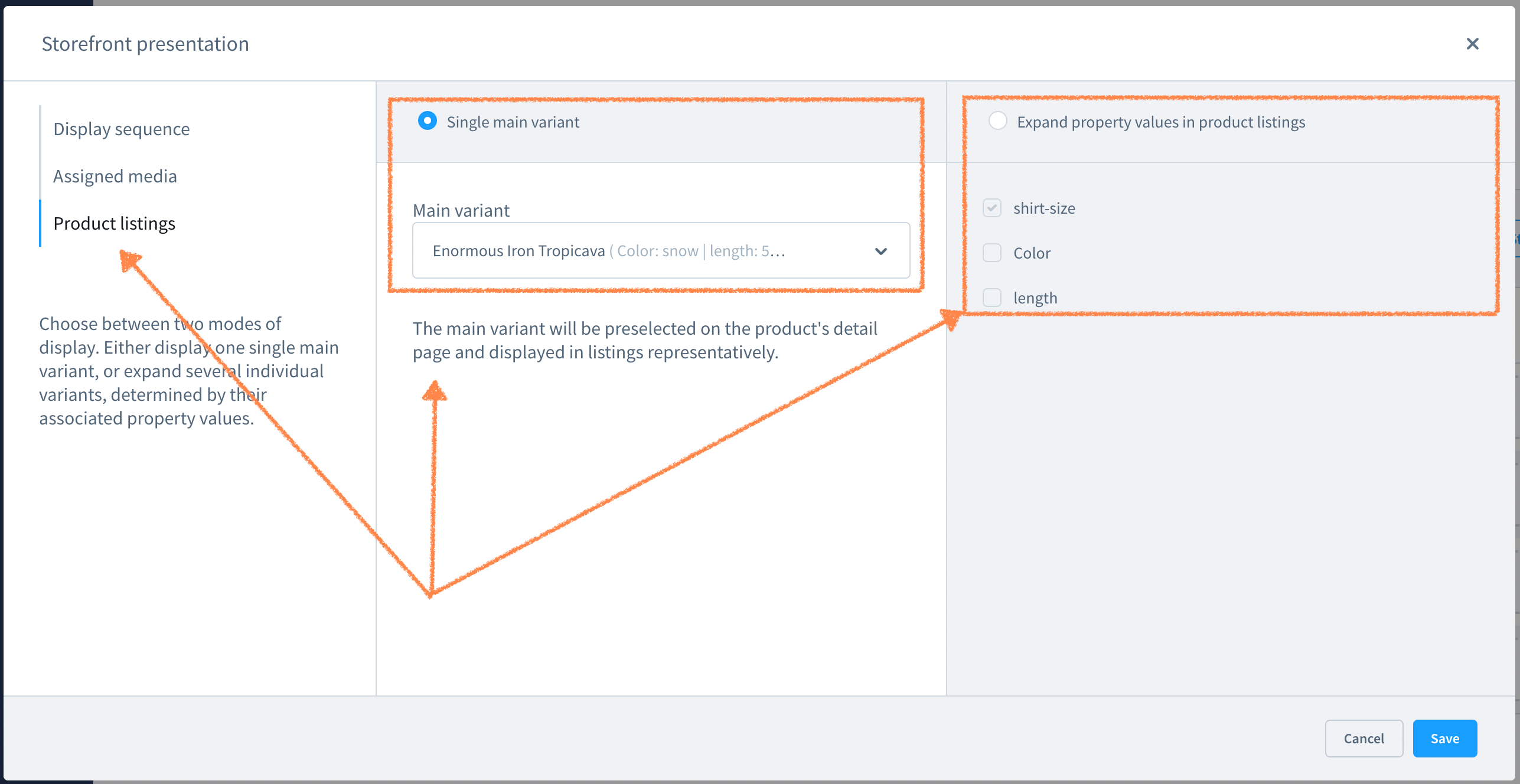Click the Cancel button

(x=1364, y=739)
